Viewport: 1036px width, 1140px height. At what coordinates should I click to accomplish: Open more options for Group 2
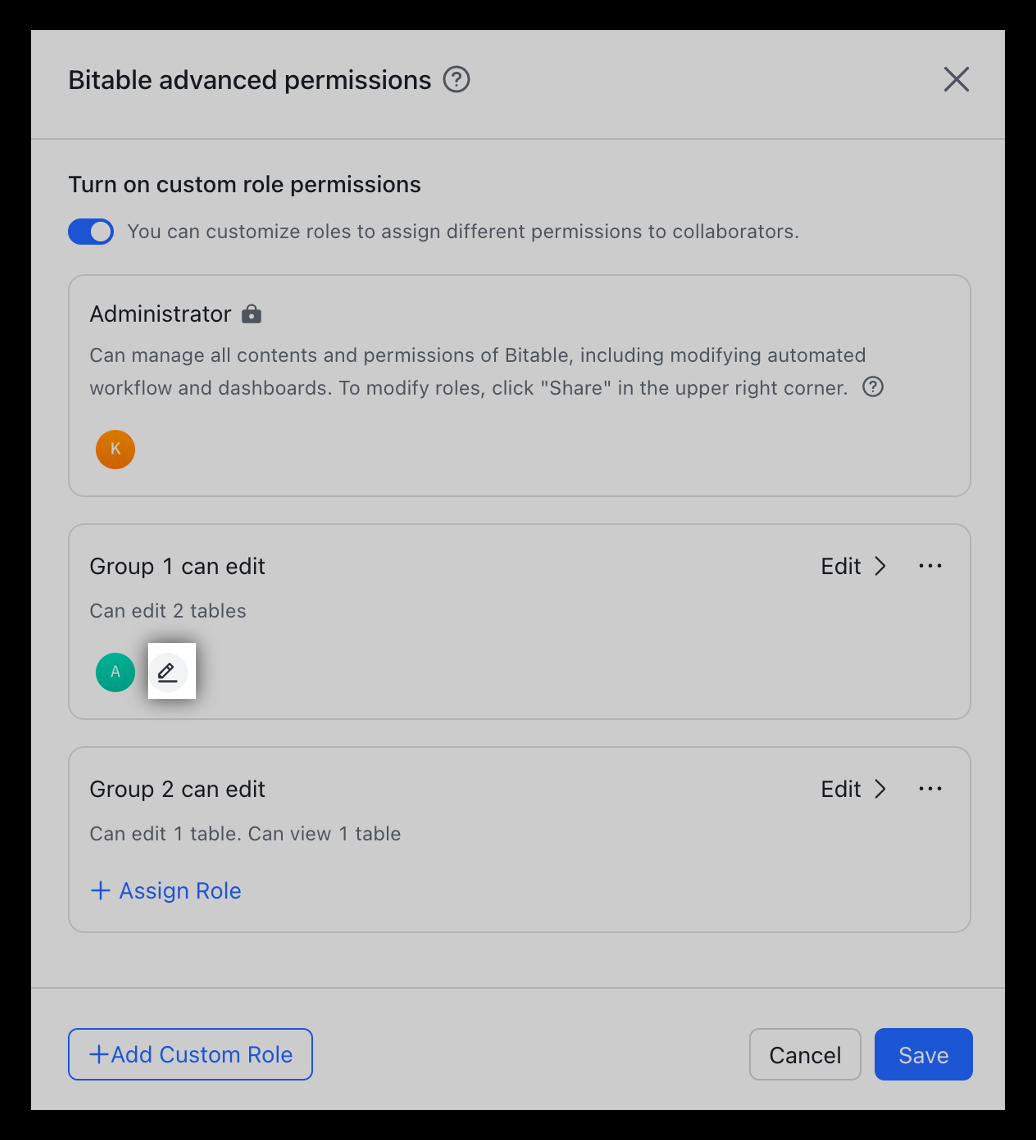930,789
